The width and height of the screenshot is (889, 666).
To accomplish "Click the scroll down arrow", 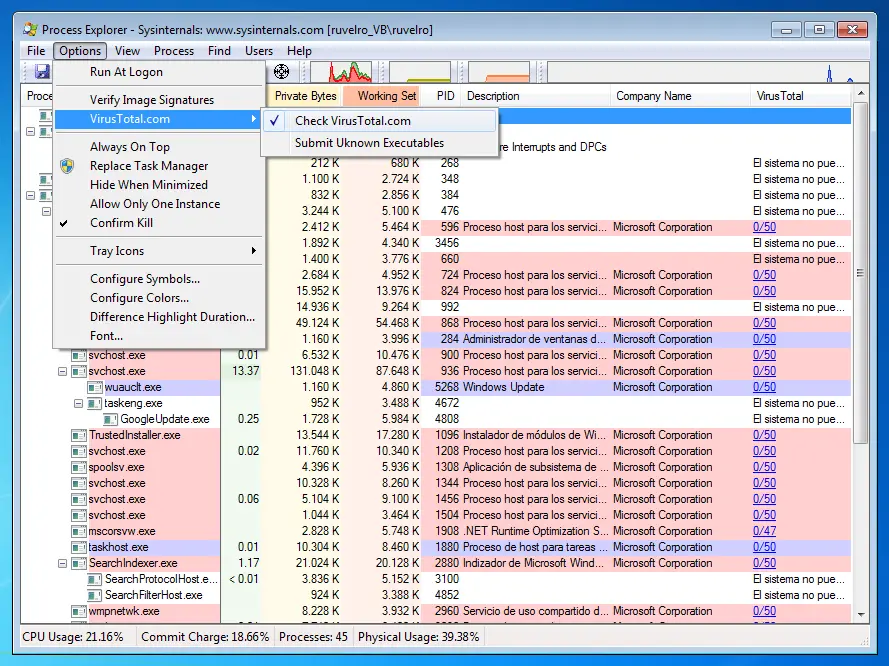I will point(861,614).
